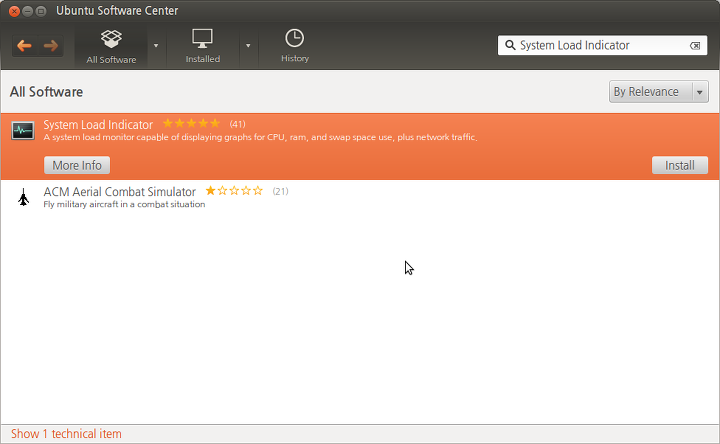The width and height of the screenshot is (720, 444).
Task: Click the ACM Aerial Combat Simulator airplane icon
Action: [23, 197]
